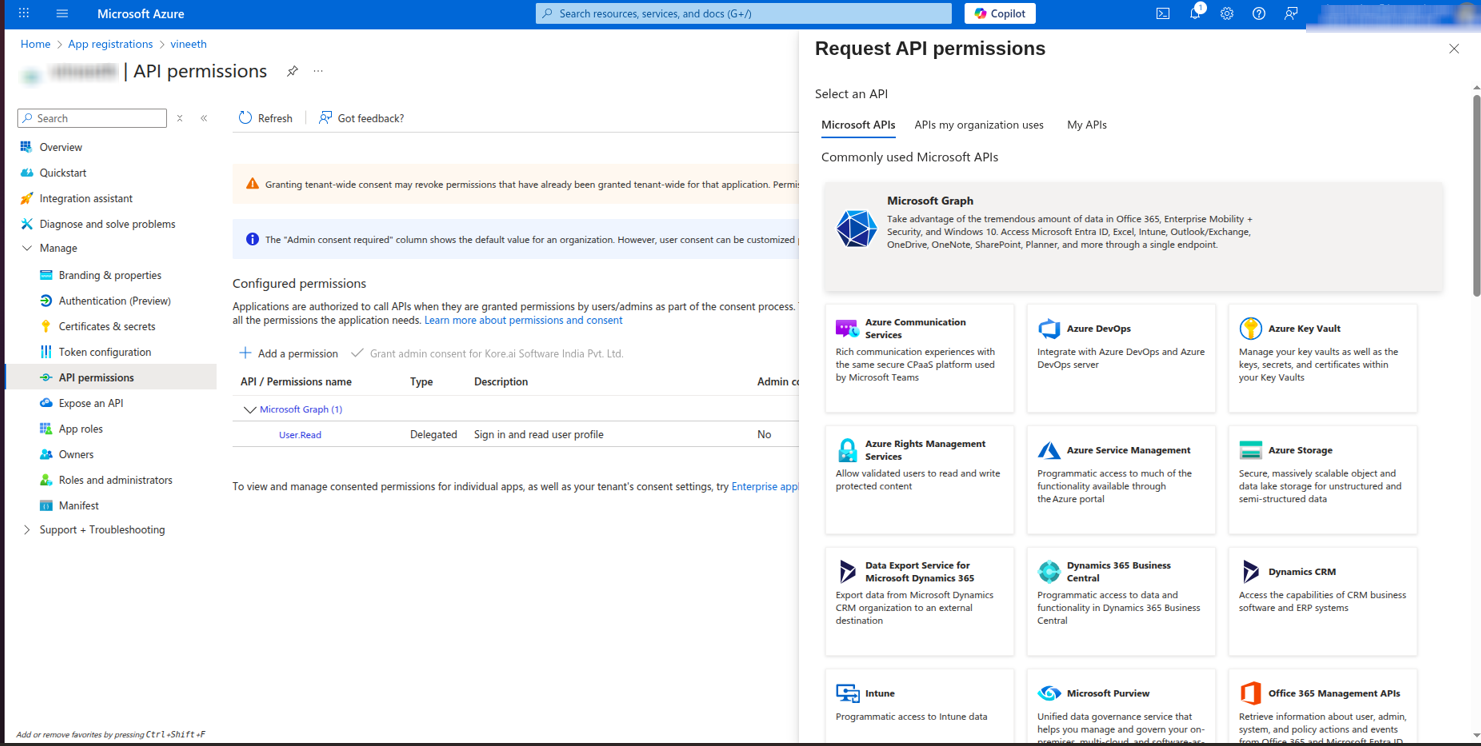Viewport: 1481px width, 746px height.
Task: Expand Support + Troubleshooting section
Action: pos(27,530)
